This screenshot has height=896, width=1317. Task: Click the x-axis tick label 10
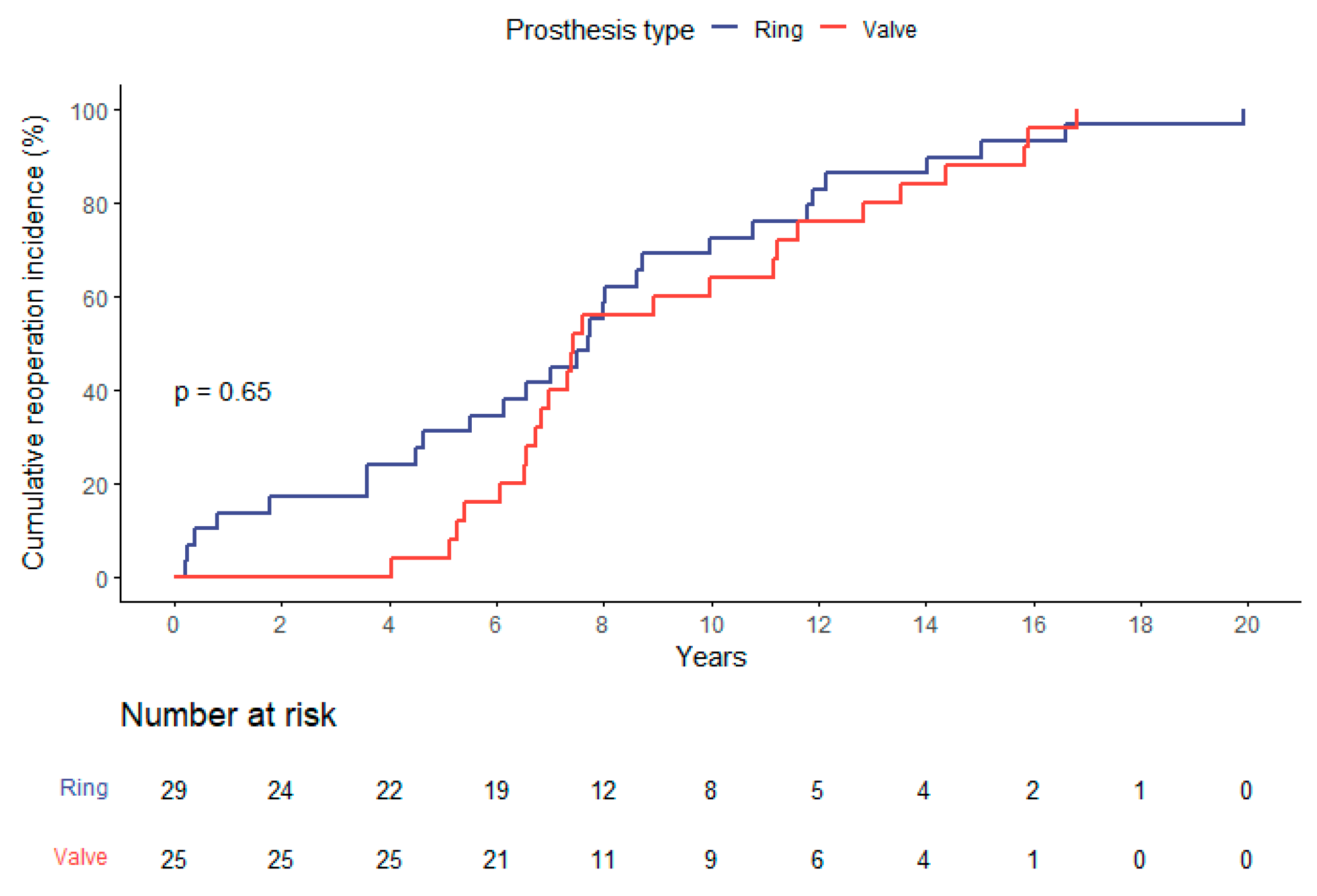(711, 625)
